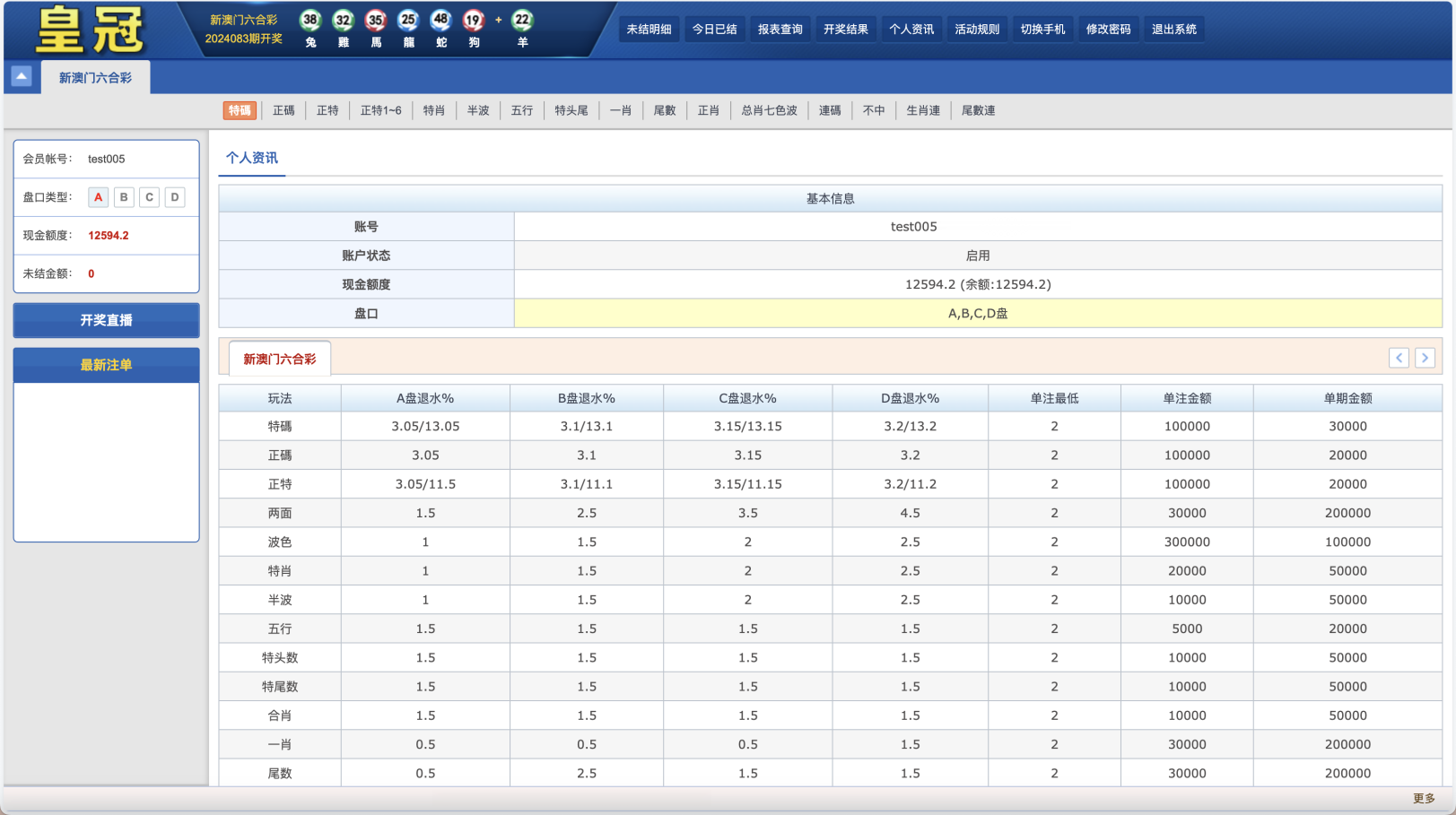This screenshot has height=815, width=1456.
Task: Click the 馬 ball numbered 35
Action: coord(376,20)
